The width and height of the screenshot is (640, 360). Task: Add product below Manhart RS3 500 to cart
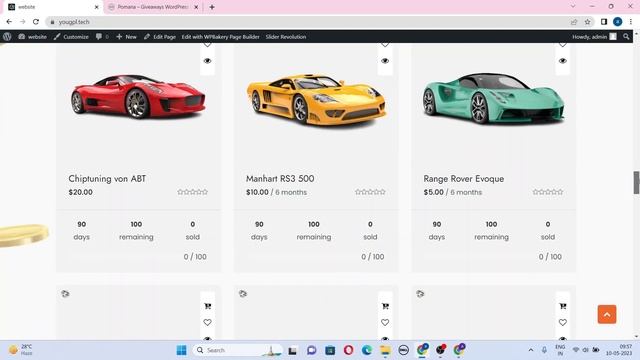385,306
